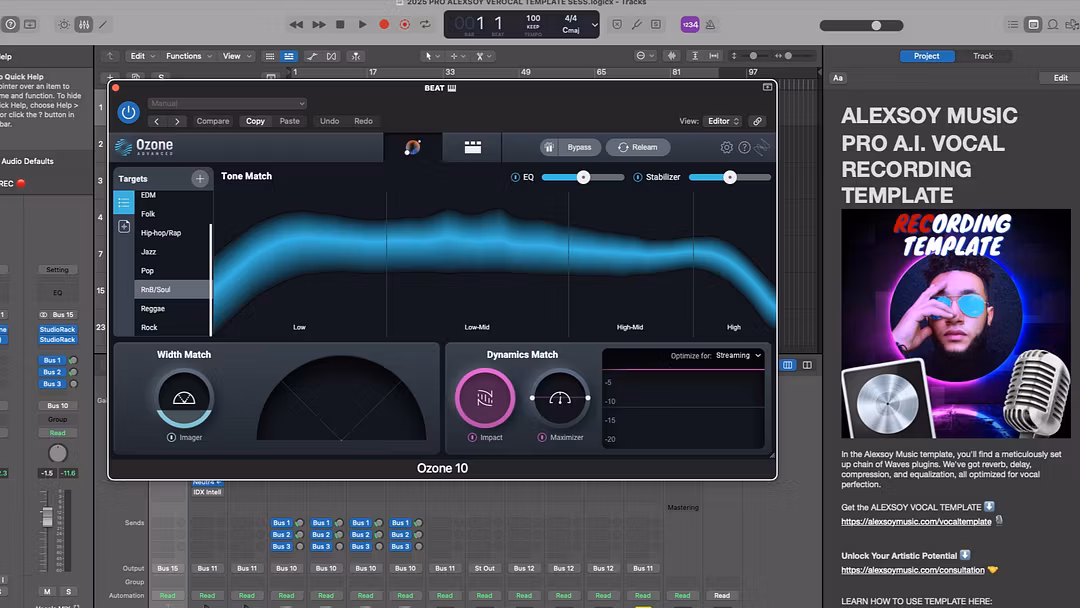Open the Functions menu in tracks area
Viewport: 1080px width, 608px height.
pos(189,56)
